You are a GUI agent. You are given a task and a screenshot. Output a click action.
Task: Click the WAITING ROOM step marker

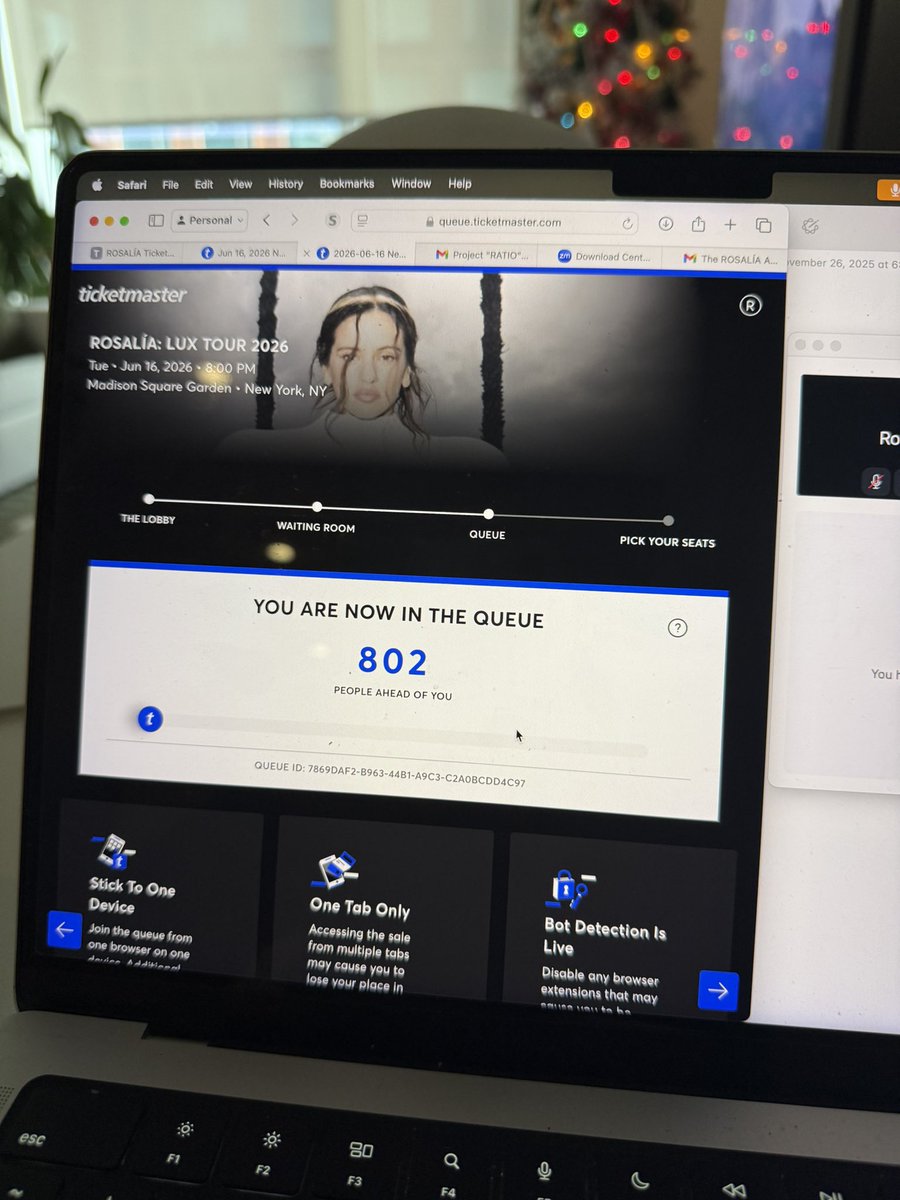[317, 507]
